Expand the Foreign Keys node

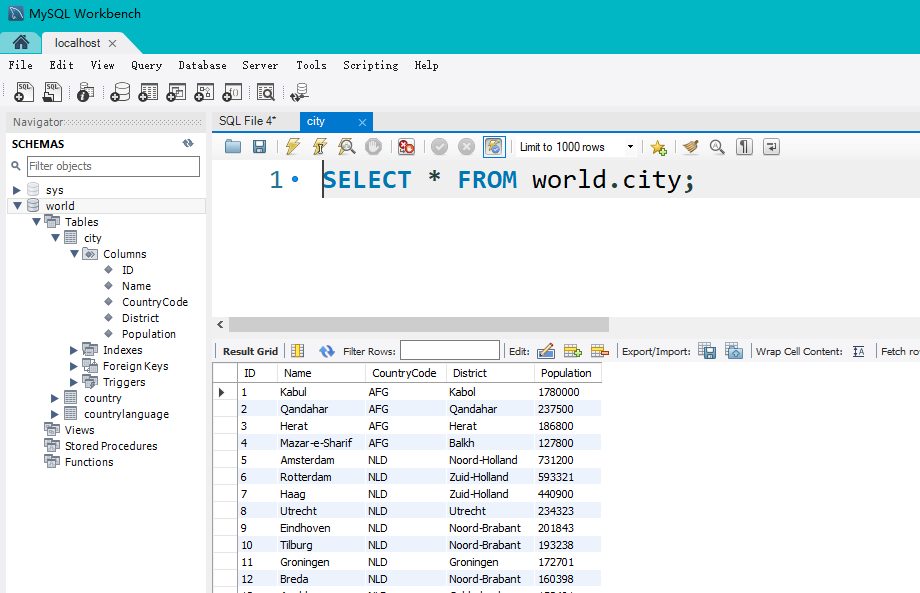74,366
